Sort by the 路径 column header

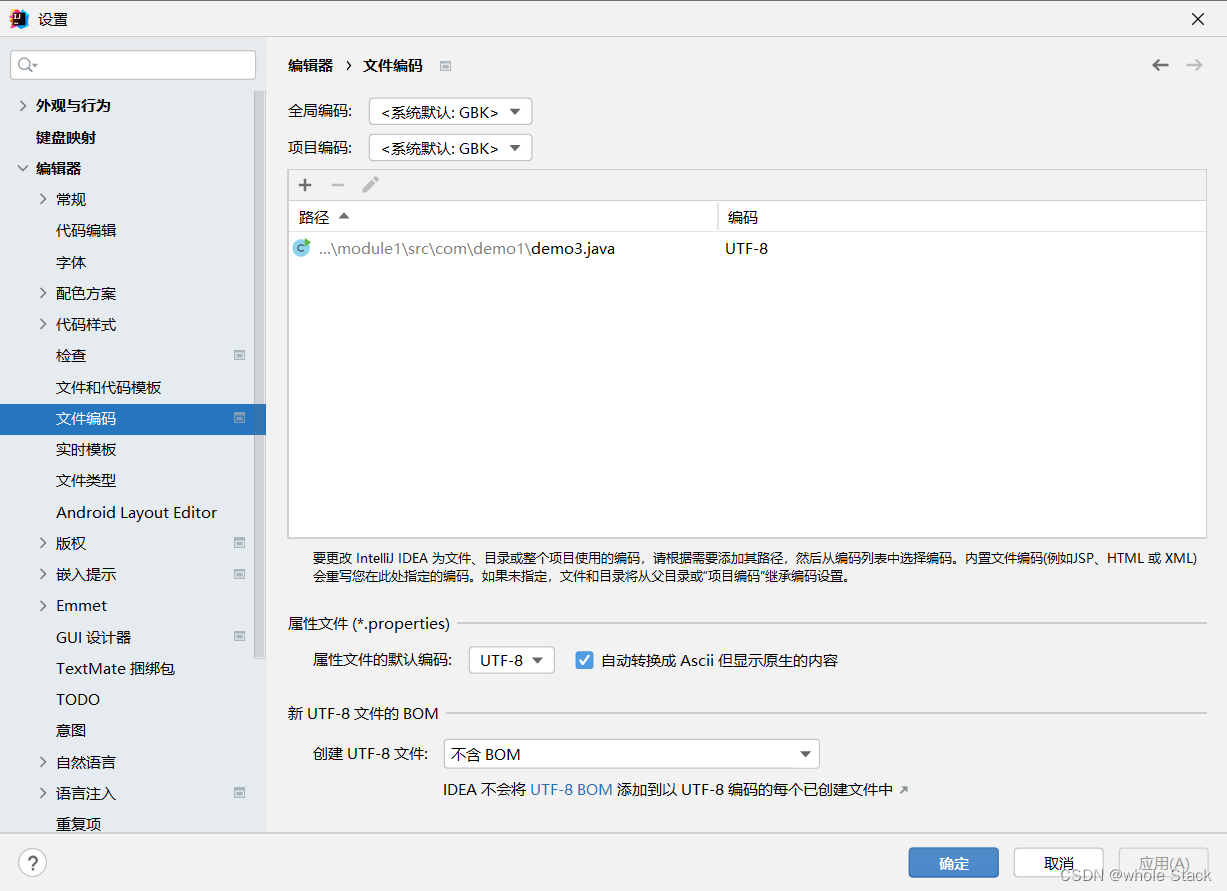(503, 217)
